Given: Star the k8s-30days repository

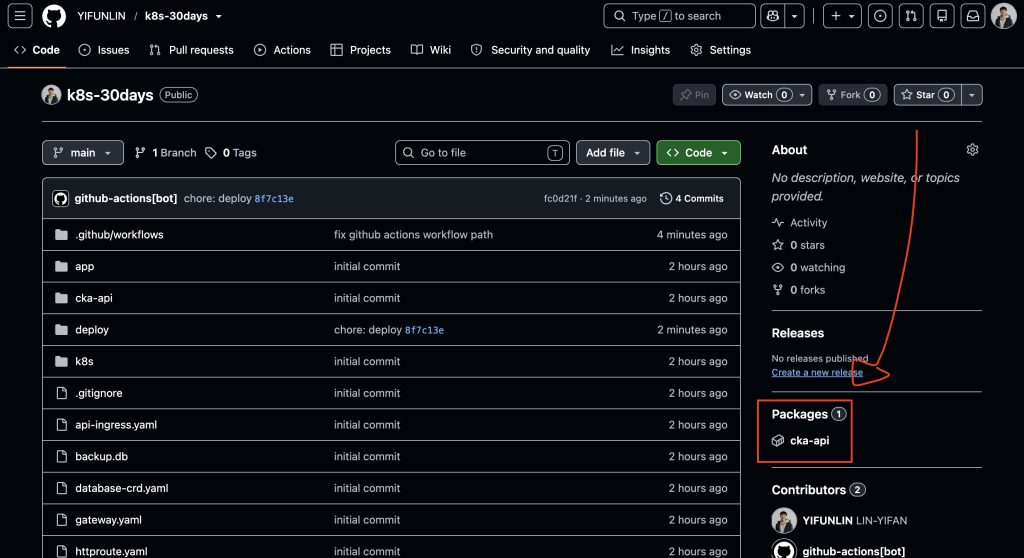Looking at the screenshot, I should [x=927, y=95].
